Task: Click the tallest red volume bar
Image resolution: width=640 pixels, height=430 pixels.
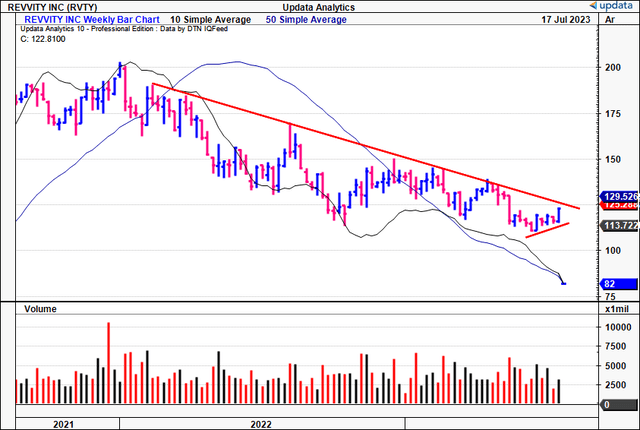Action: [x=109, y=363]
